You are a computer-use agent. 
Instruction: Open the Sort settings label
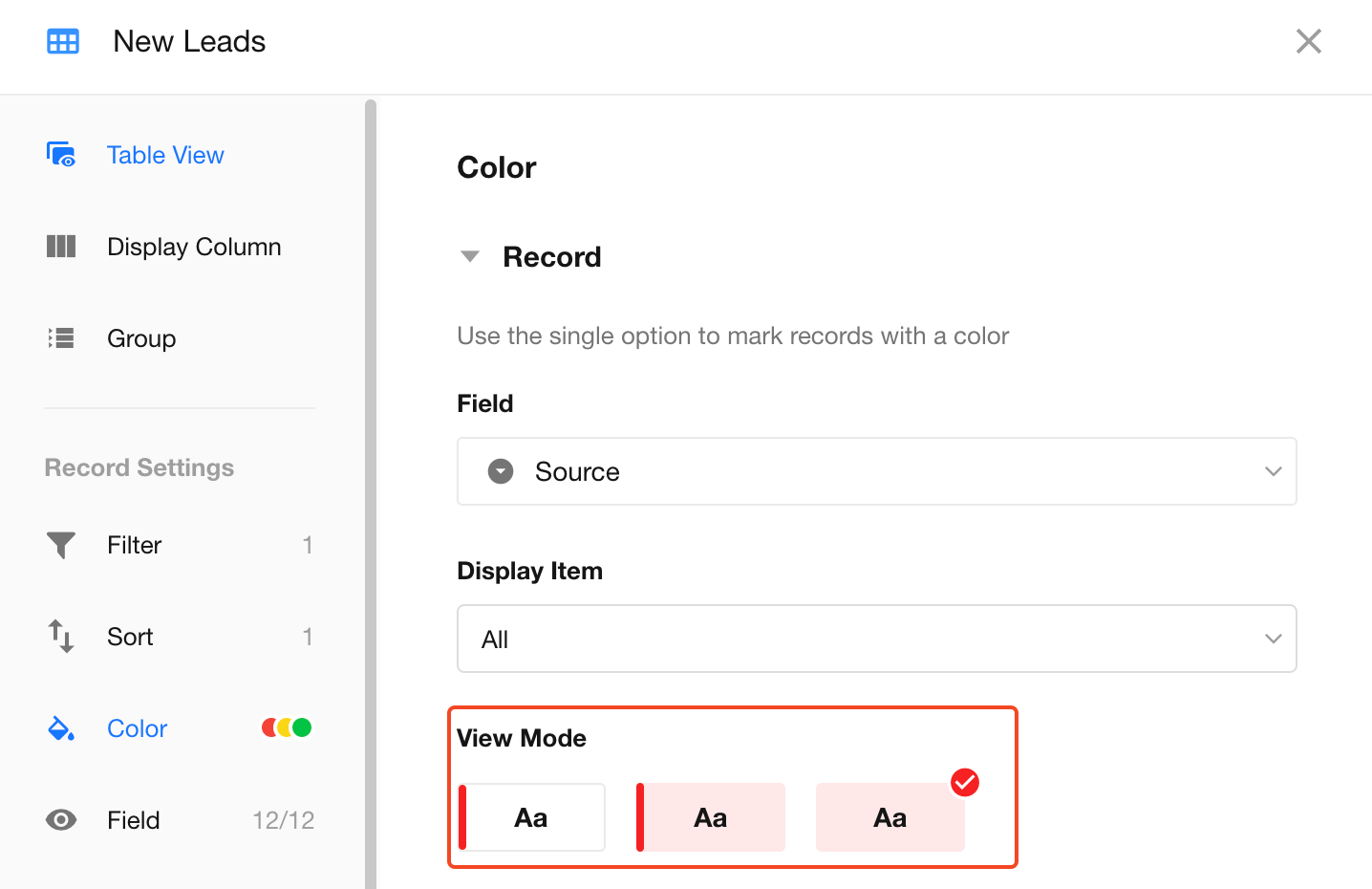pos(130,637)
